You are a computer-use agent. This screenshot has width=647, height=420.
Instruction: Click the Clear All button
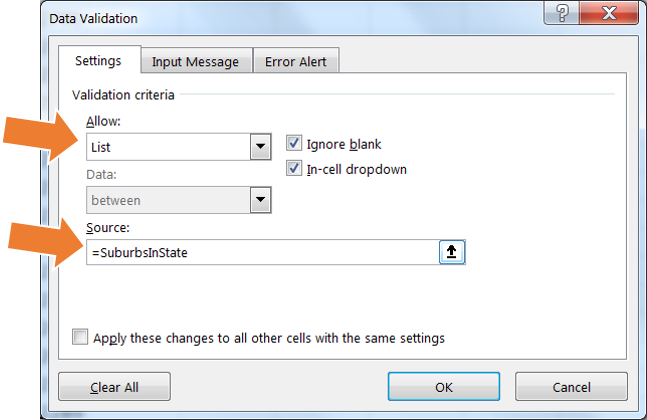point(114,387)
